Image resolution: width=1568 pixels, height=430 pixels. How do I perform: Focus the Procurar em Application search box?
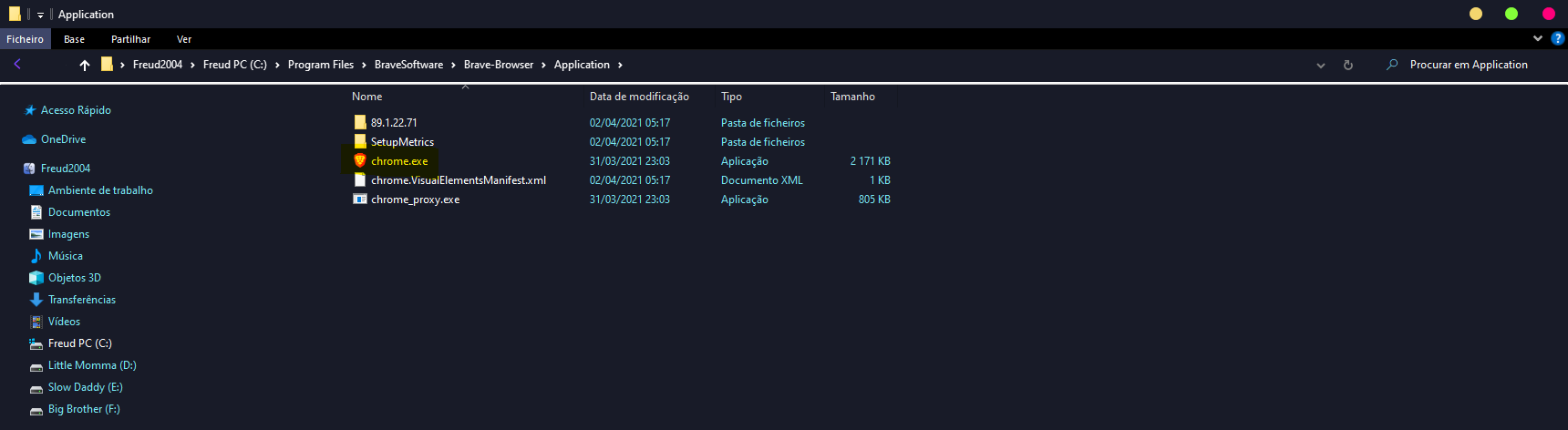1468,65
